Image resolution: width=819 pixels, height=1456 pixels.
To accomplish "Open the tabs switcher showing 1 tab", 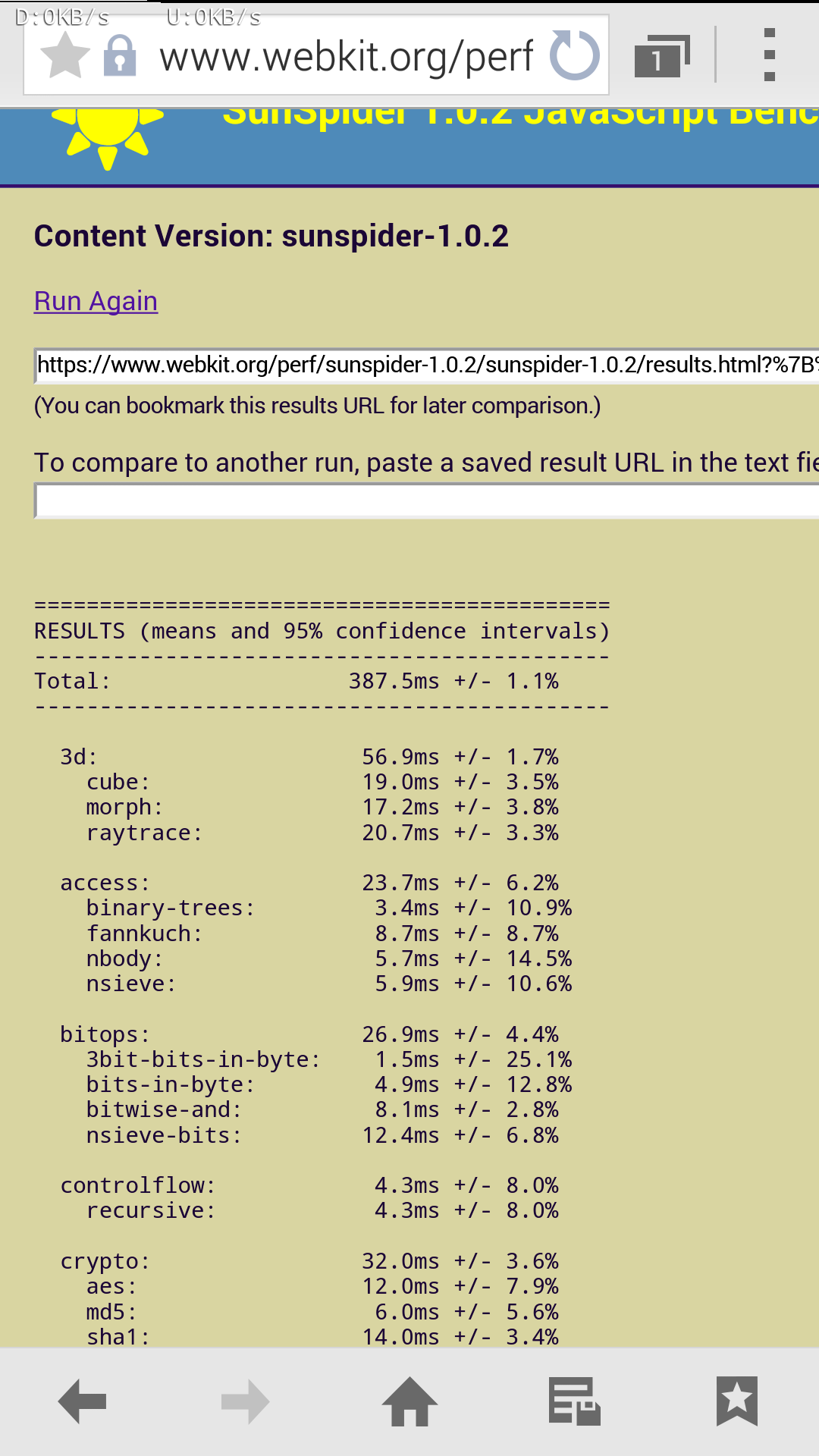I will click(662, 55).
